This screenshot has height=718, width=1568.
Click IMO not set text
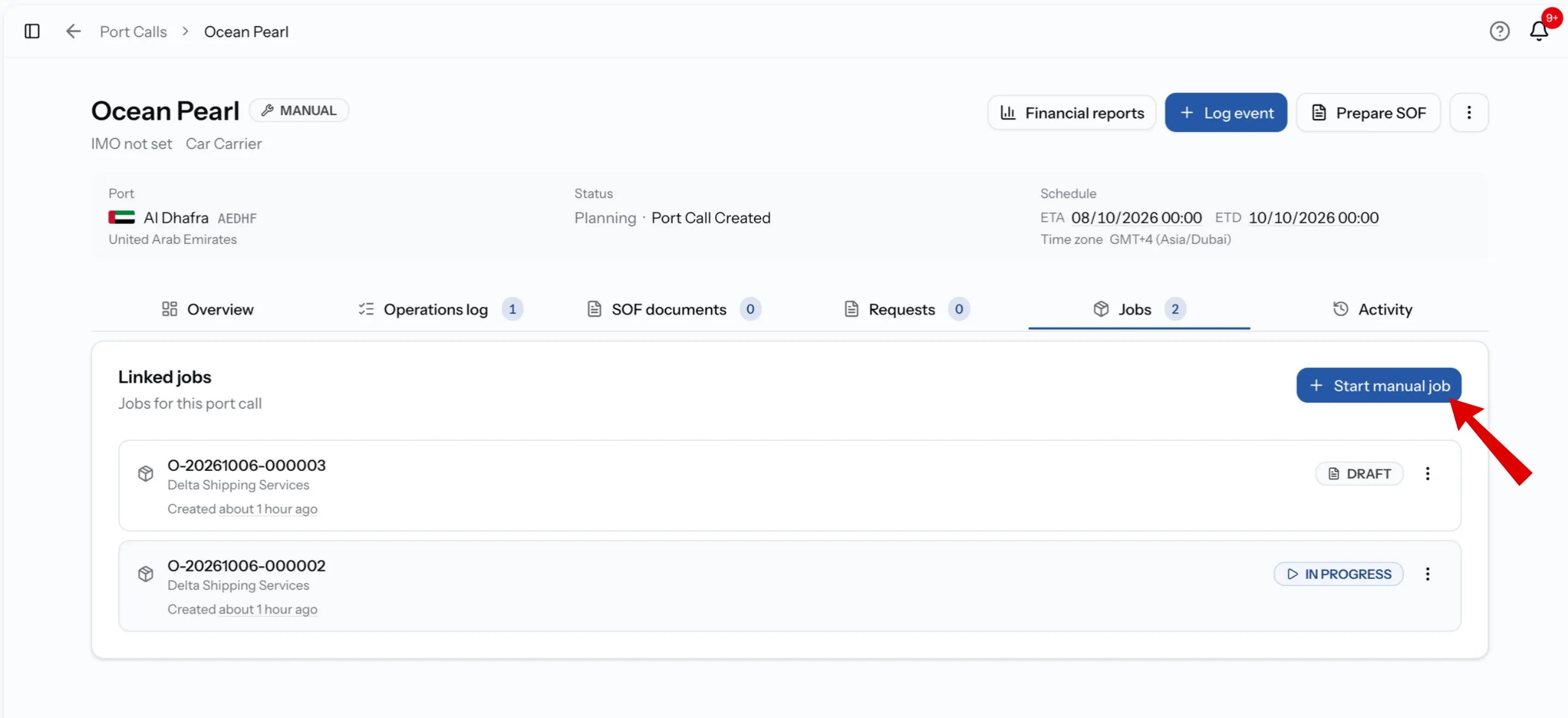pyautogui.click(x=131, y=143)
